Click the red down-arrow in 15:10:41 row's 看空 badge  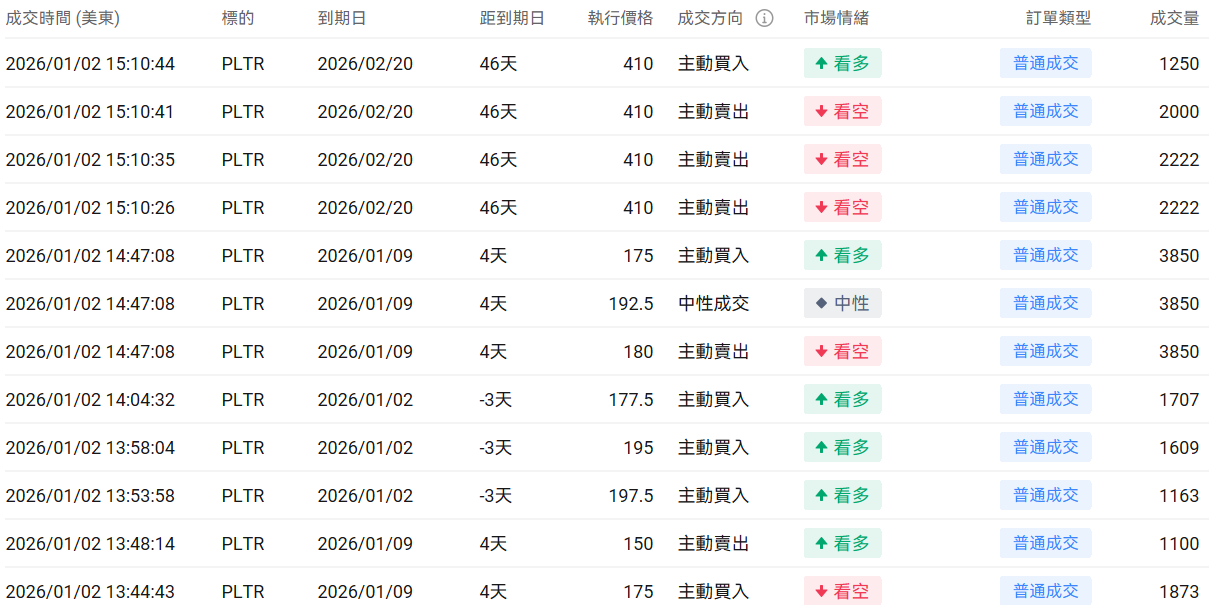[821, 112]
